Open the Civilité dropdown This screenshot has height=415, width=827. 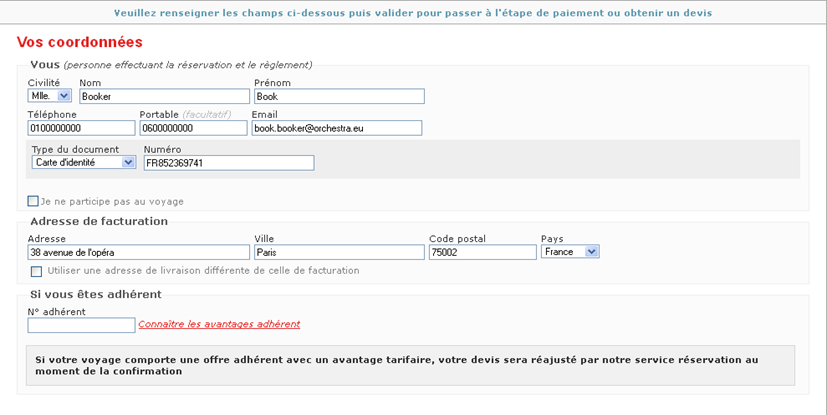(49, 96)
